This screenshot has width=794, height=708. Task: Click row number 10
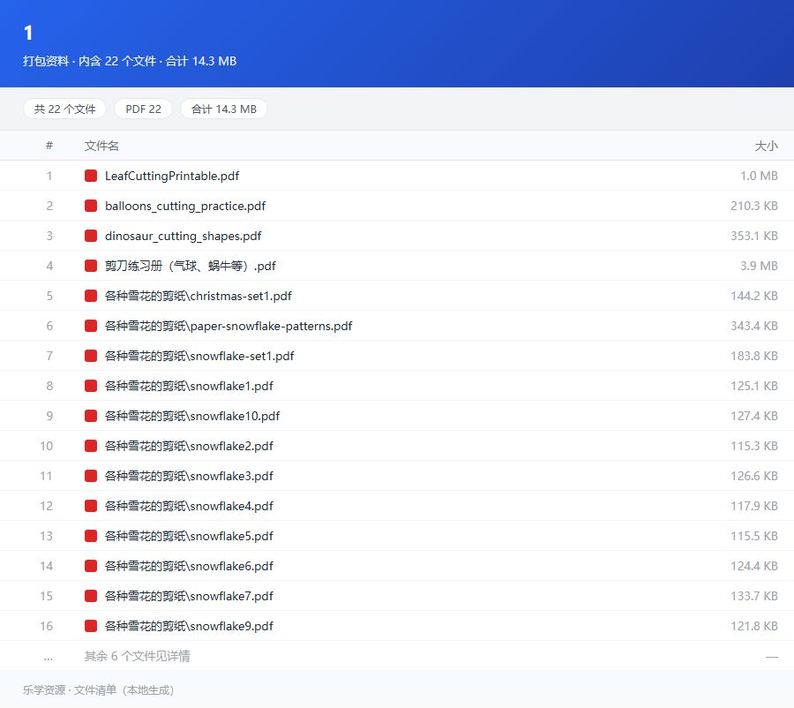click(x=46, y=446)
